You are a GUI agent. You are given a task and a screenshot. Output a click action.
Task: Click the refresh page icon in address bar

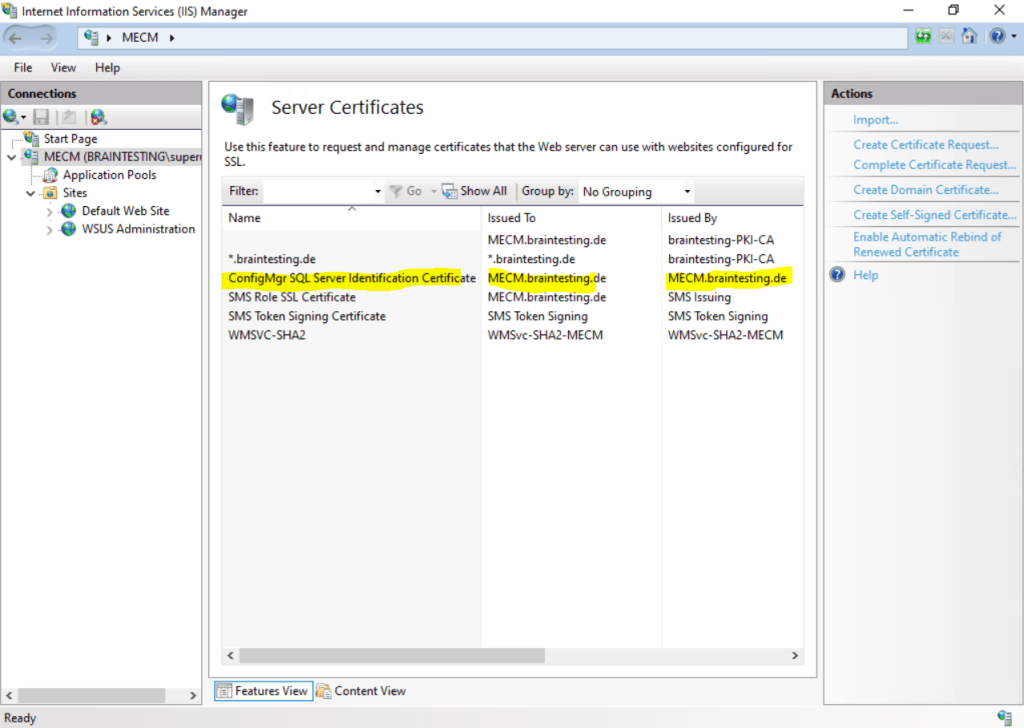pos(923,37)
